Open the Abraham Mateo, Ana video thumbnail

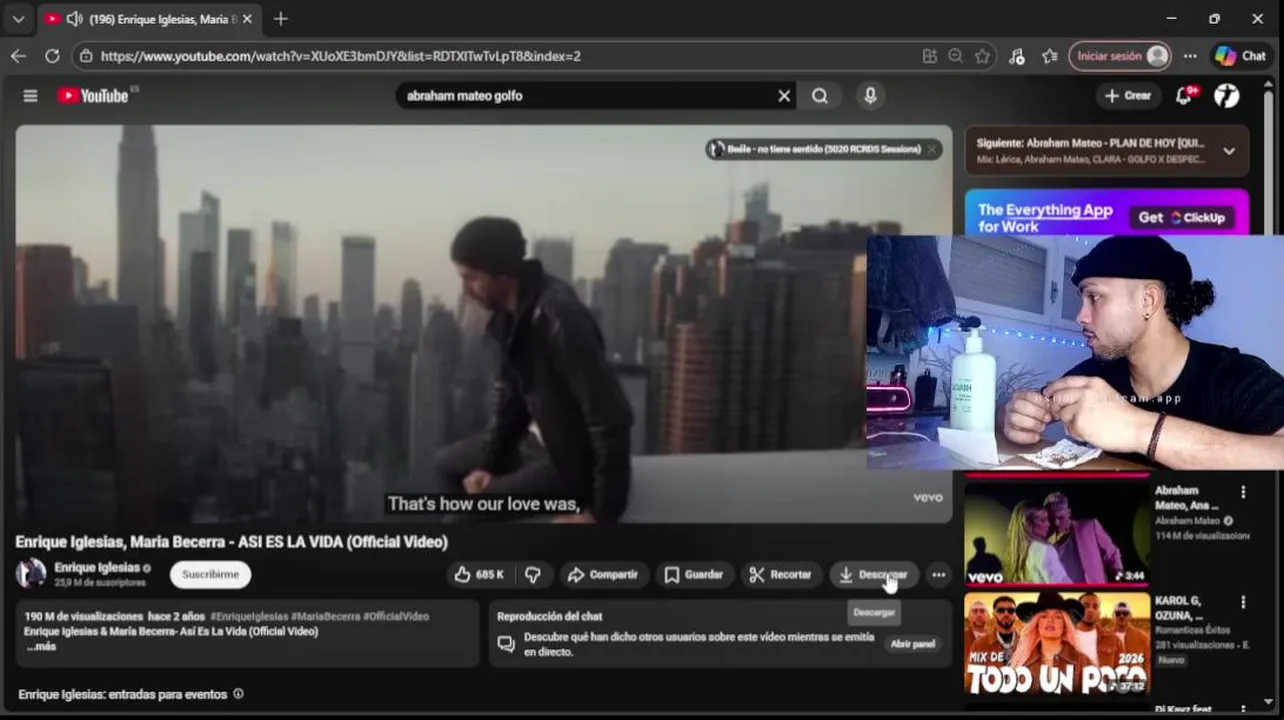[1057, 532]
